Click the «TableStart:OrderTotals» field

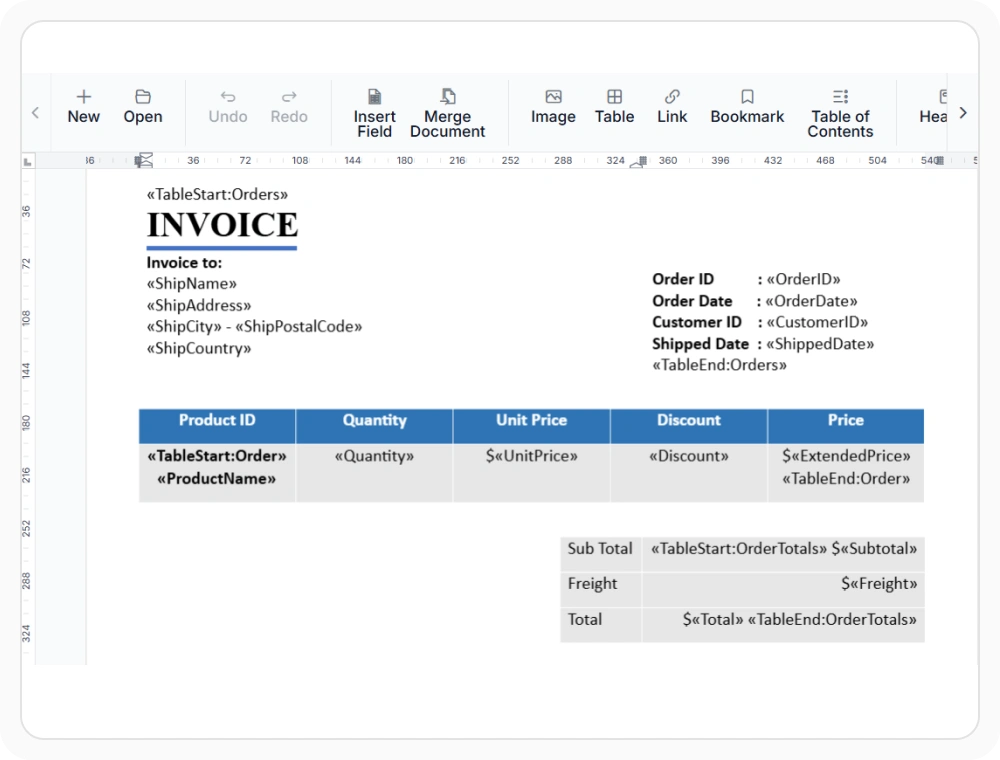(739, 549)
